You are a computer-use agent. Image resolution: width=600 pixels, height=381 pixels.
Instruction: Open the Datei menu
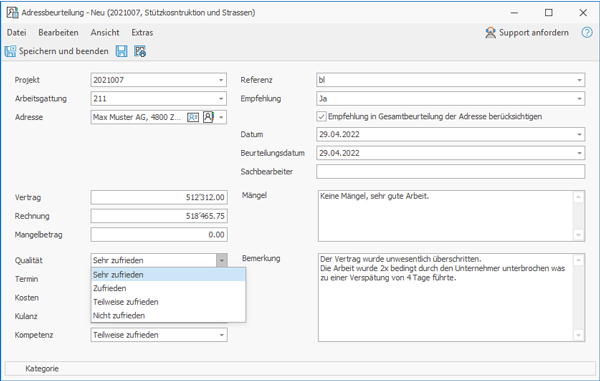click(16, 33)
